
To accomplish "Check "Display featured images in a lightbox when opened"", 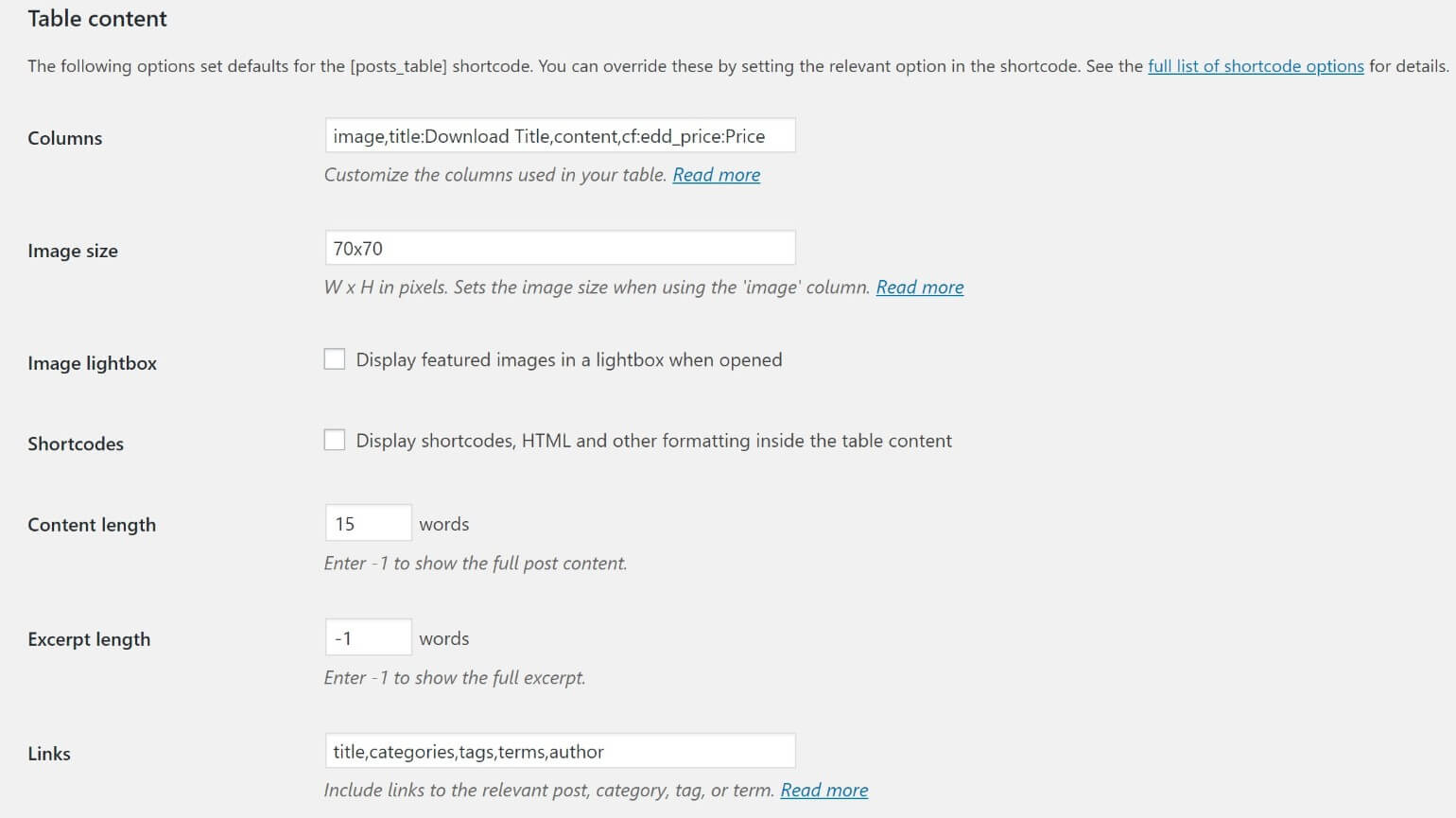I will click(335, 359).
